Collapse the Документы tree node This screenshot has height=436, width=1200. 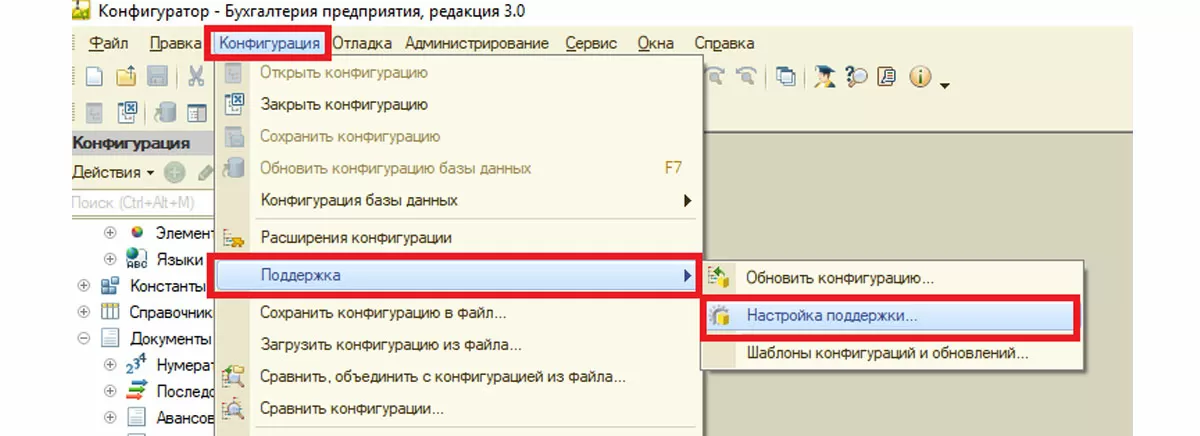[84, 339]
